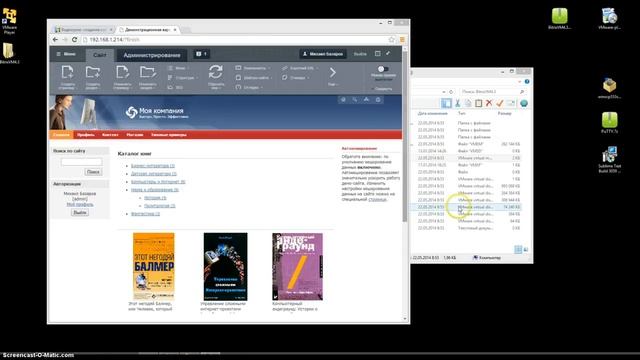This screenshot has height=360, width=640.
Task: Click the globe icon in Explorer toolbar
Action: (x=524, y=103)
